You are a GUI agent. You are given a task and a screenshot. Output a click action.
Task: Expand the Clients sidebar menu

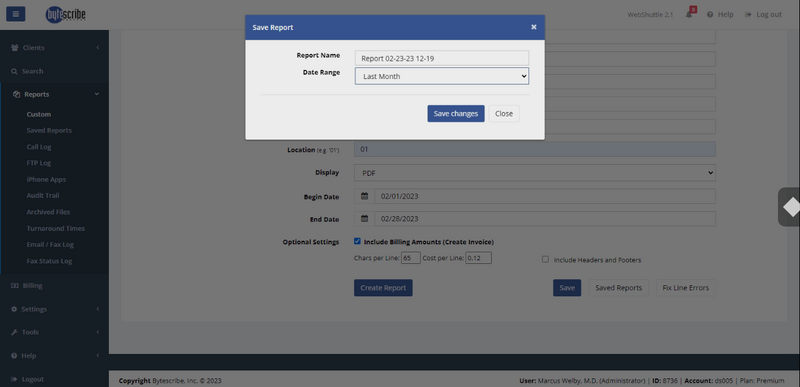(x=54, y=47)
